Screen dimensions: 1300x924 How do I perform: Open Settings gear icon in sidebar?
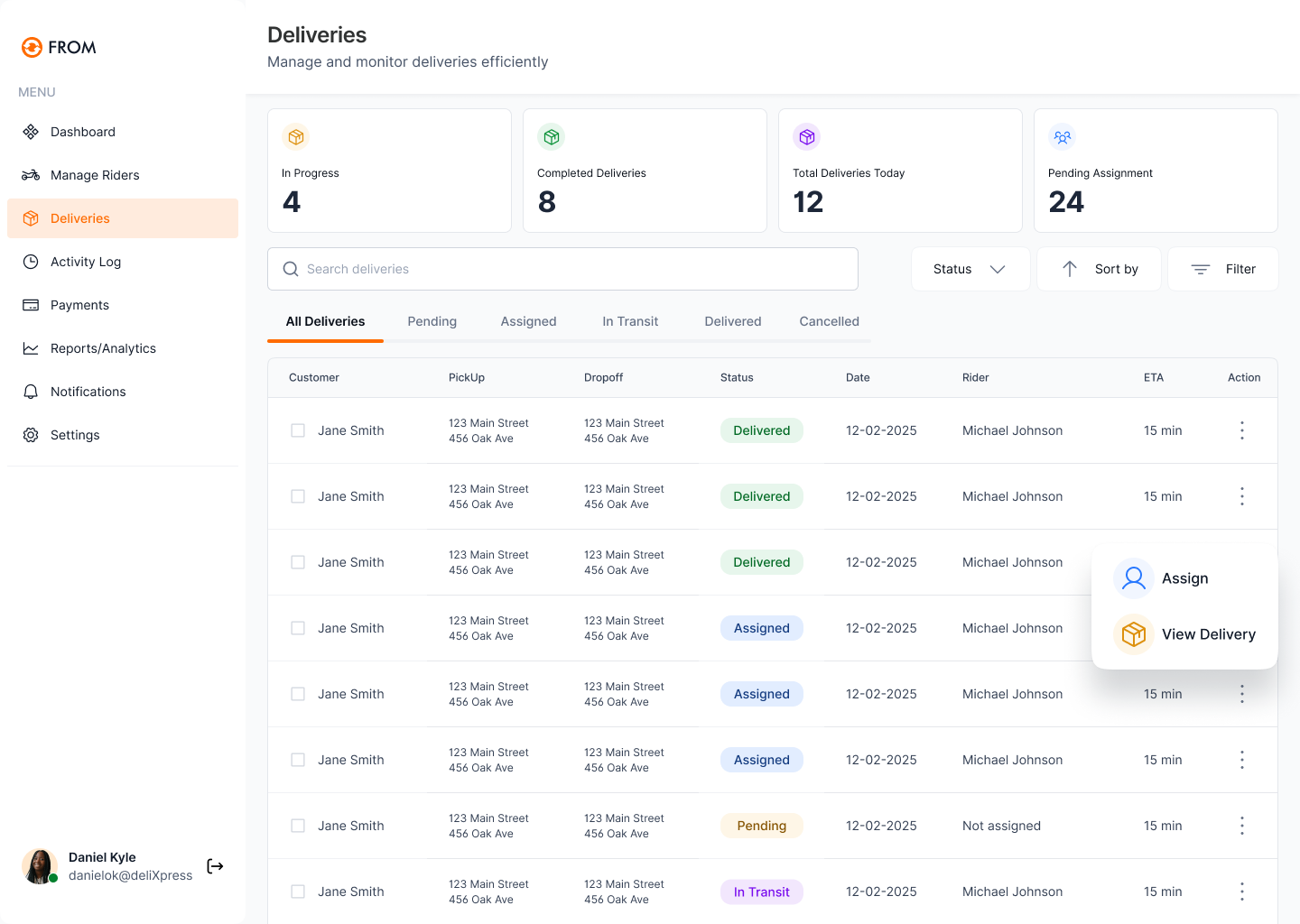point(31,435)
